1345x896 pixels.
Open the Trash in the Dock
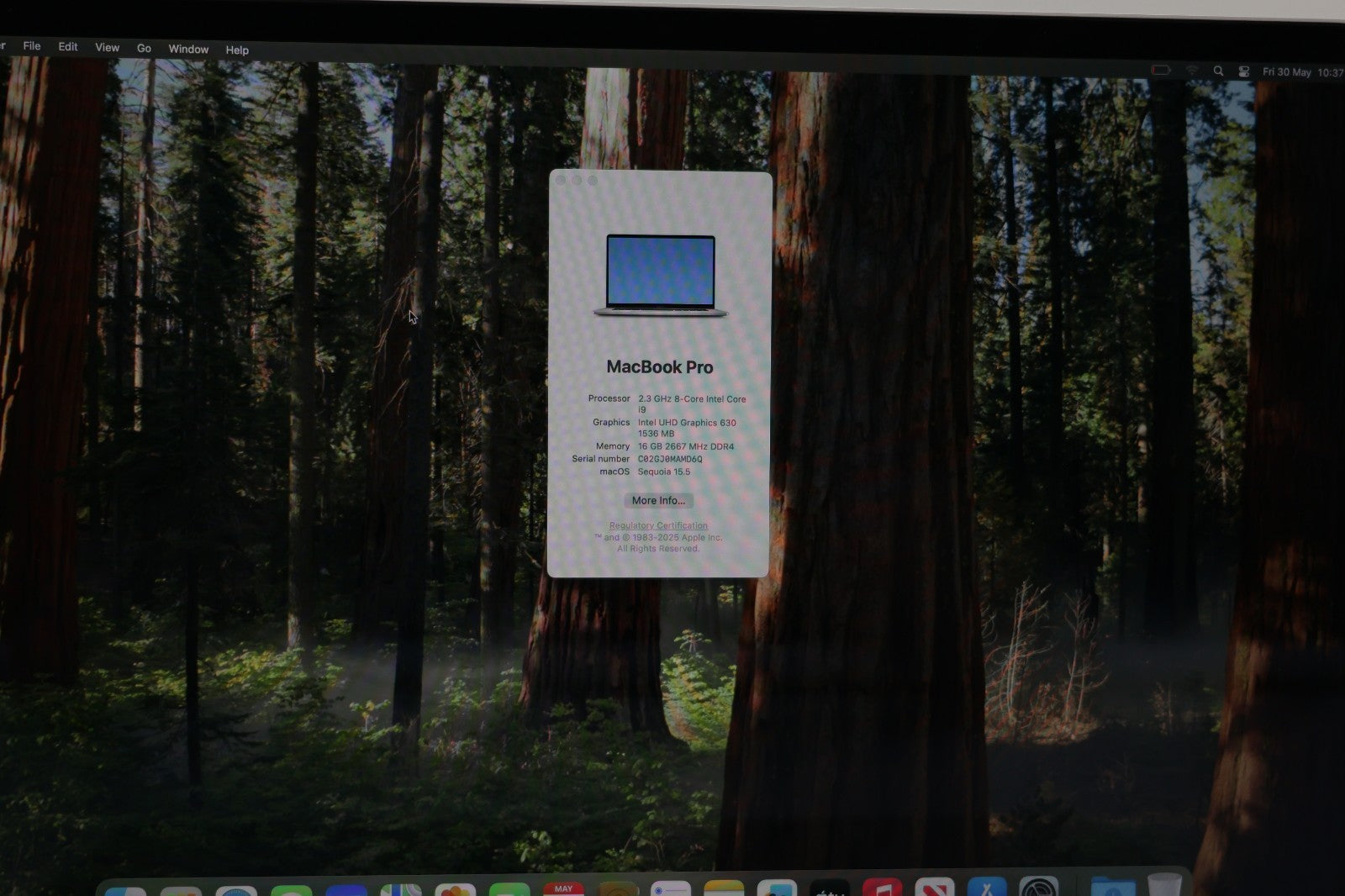1164,884
